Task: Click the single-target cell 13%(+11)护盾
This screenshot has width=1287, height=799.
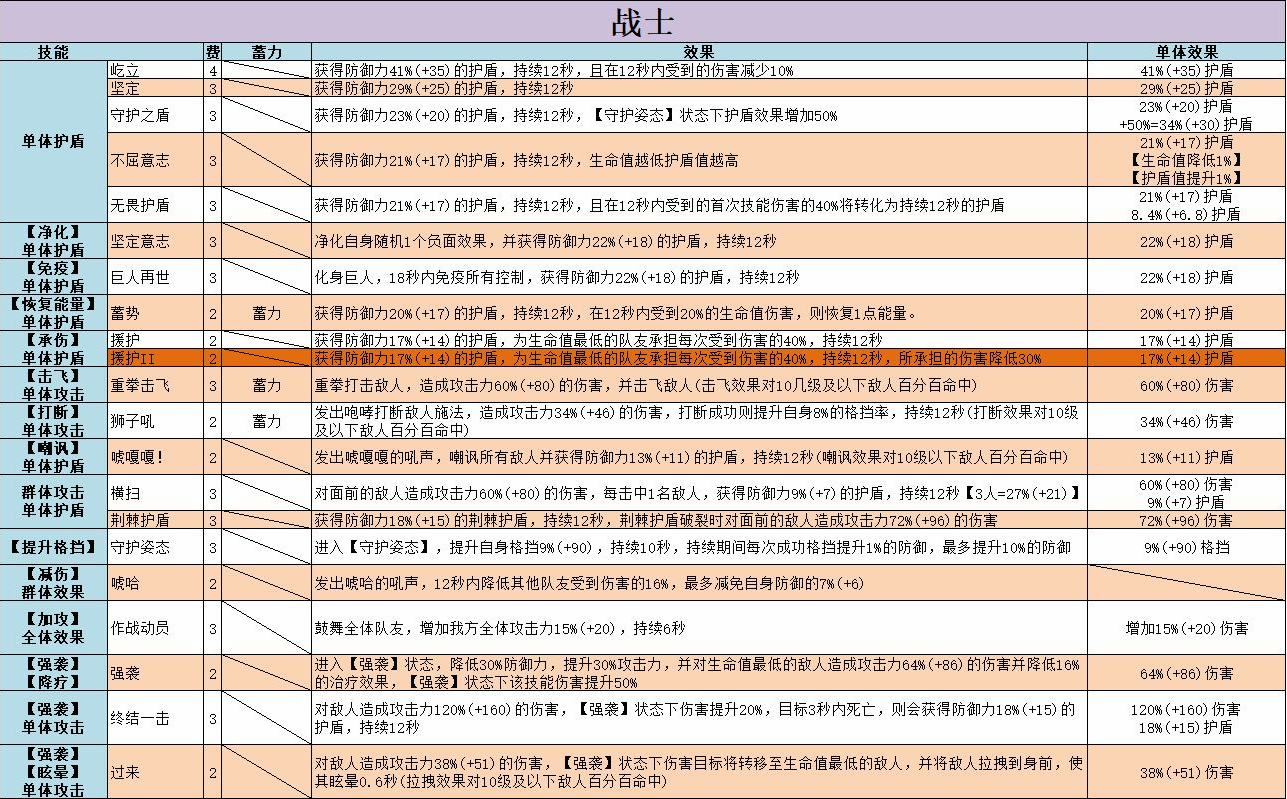Action: (x=1187, y=457)
